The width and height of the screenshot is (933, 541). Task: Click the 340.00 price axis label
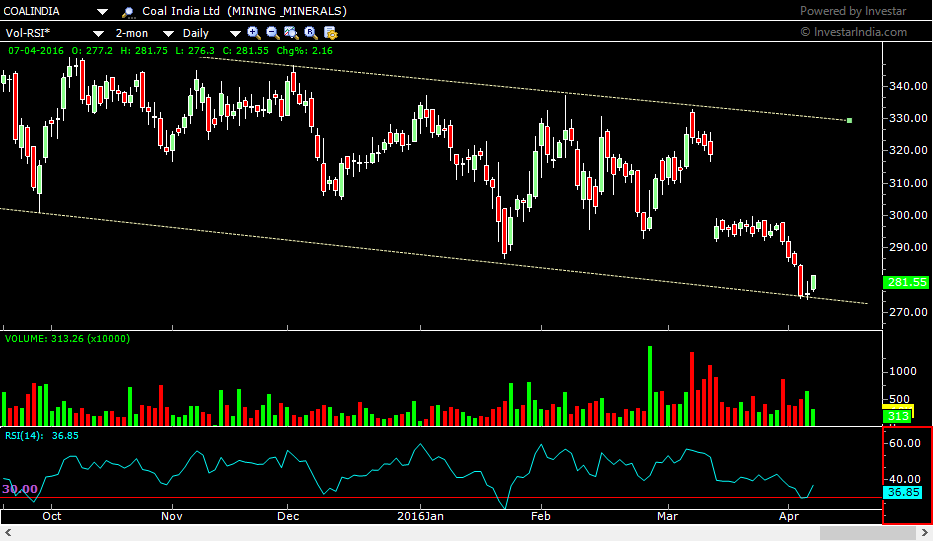point(909,86)
